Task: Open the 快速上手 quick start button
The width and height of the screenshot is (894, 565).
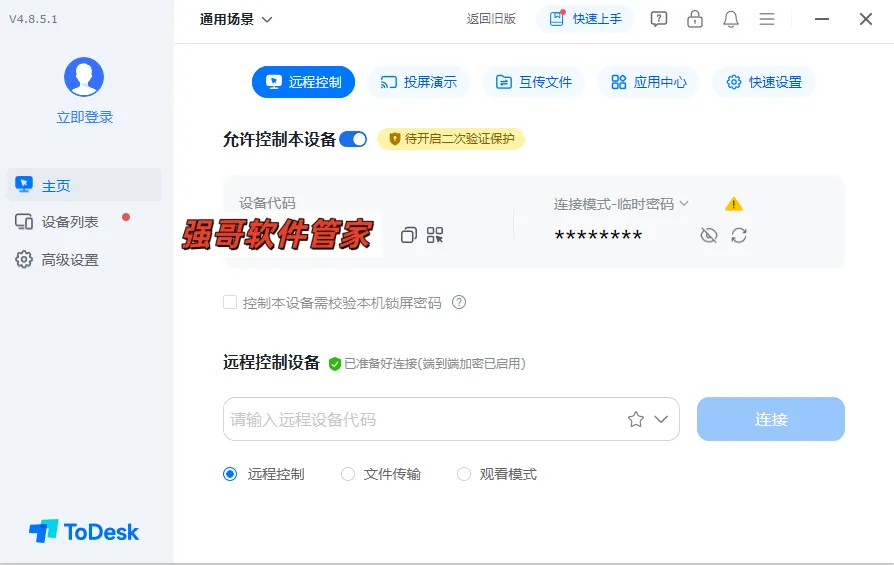Action: coord(586,19)
